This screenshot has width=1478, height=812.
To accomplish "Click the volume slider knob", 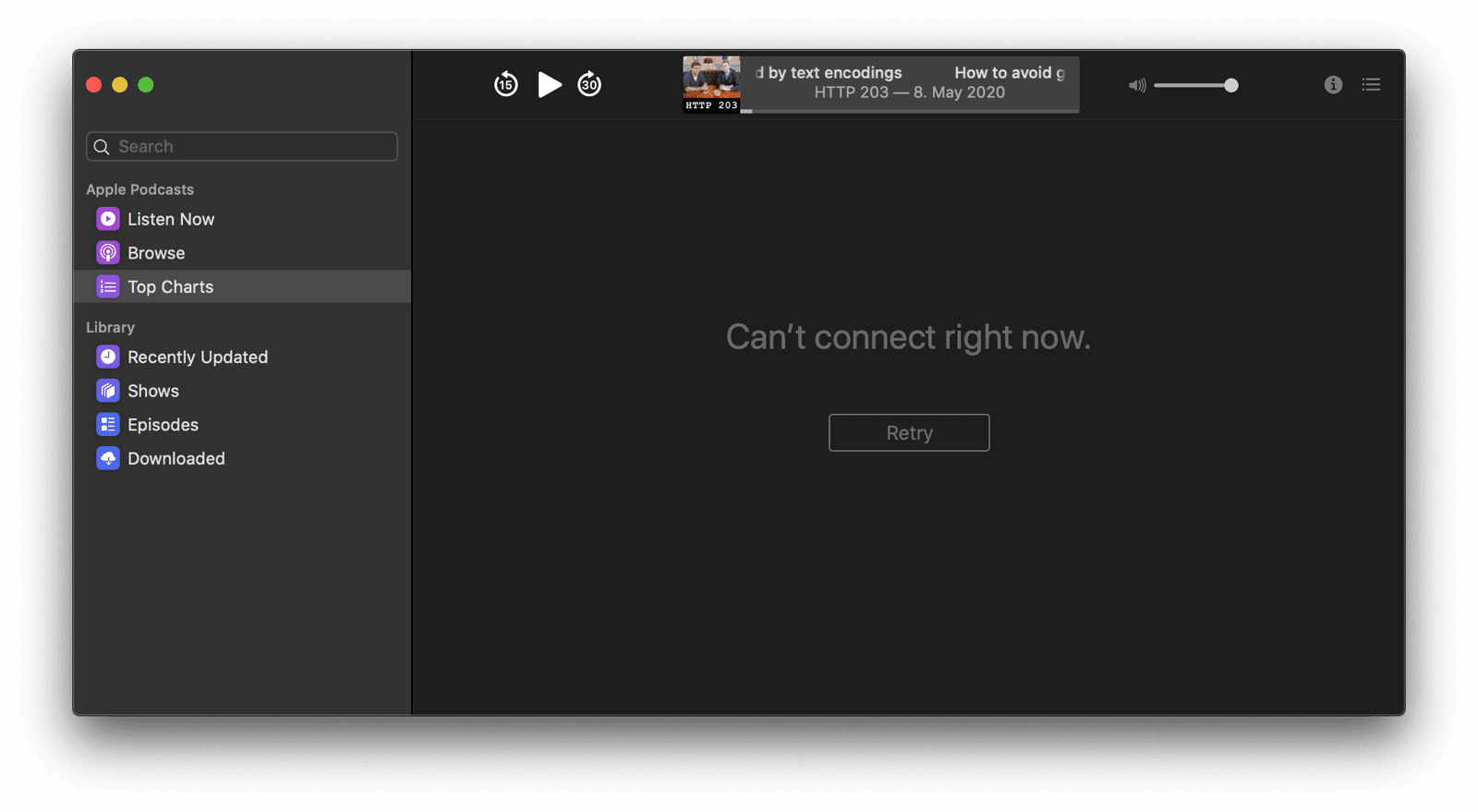I will pyautogui.click(x=1230, y=85).
